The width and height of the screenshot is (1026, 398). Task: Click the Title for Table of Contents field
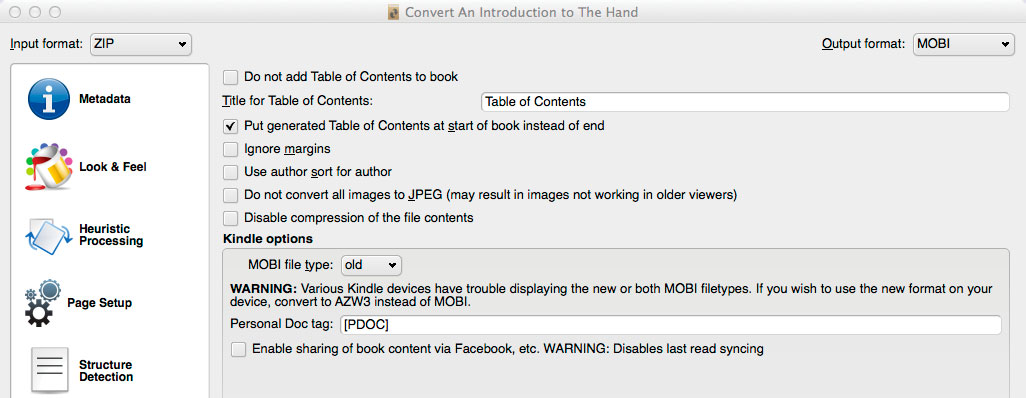tap(745, 102)
